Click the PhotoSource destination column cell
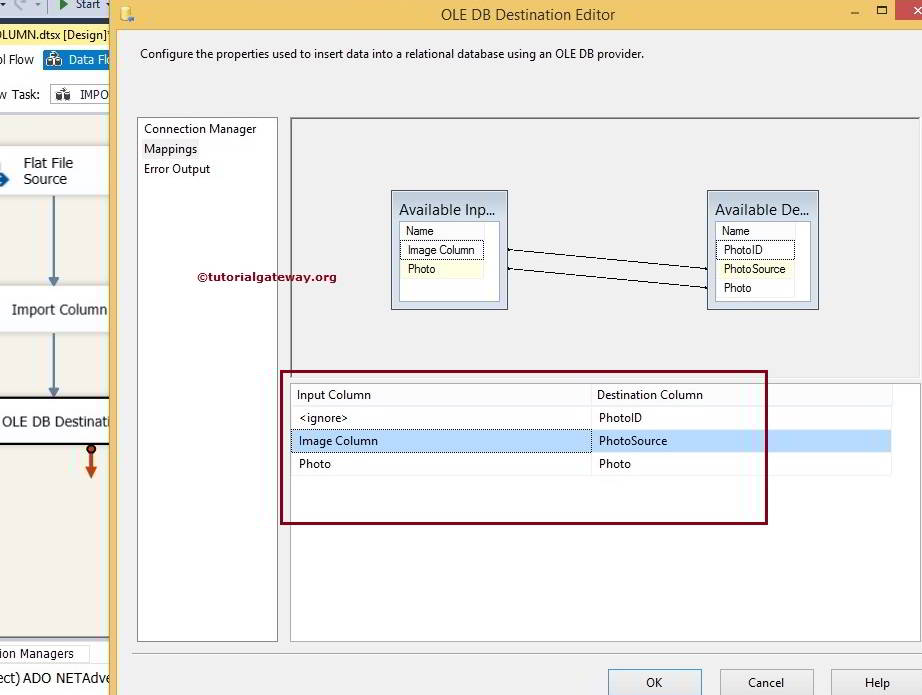 [740, 441]
